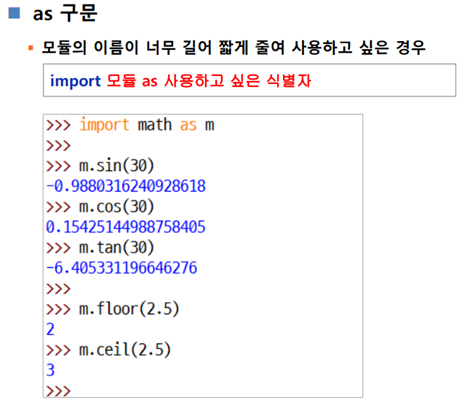Select the output '-0.9880316240928618'

click(x=126, y=186)
